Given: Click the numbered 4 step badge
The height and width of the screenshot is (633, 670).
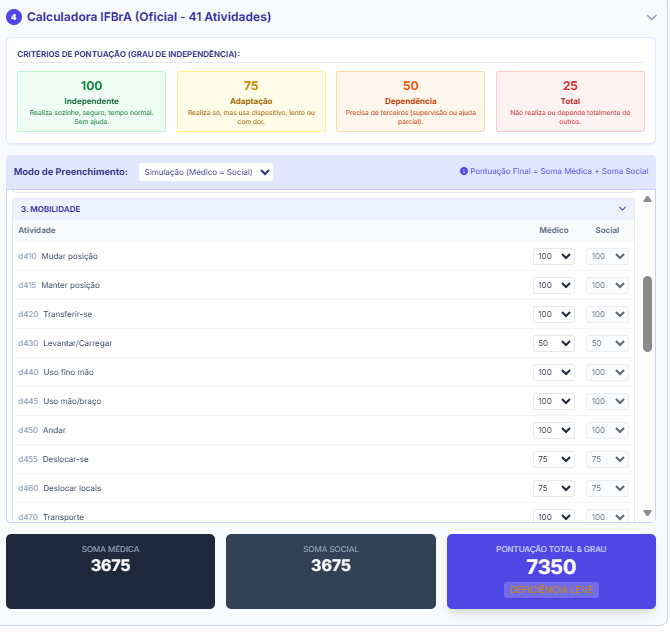Looking at the screenshot, I should (x=14, y=17).
